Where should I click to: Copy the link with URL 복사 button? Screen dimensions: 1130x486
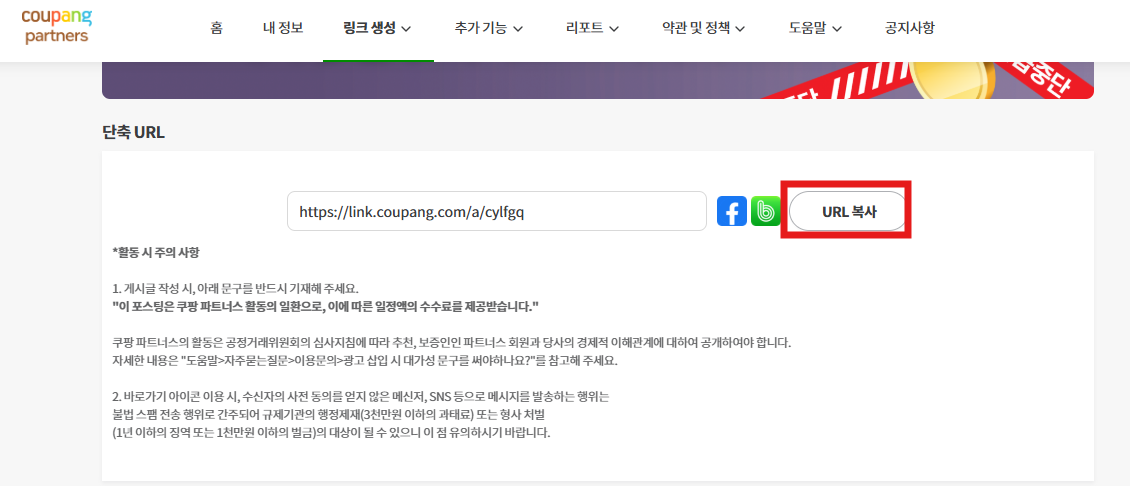click(x=848, y=211)
